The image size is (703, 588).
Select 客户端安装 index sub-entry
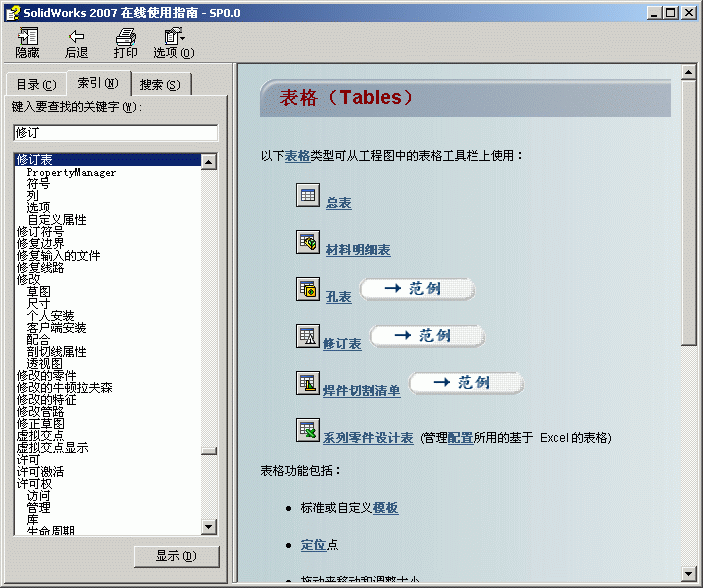(x=56, y=327)
